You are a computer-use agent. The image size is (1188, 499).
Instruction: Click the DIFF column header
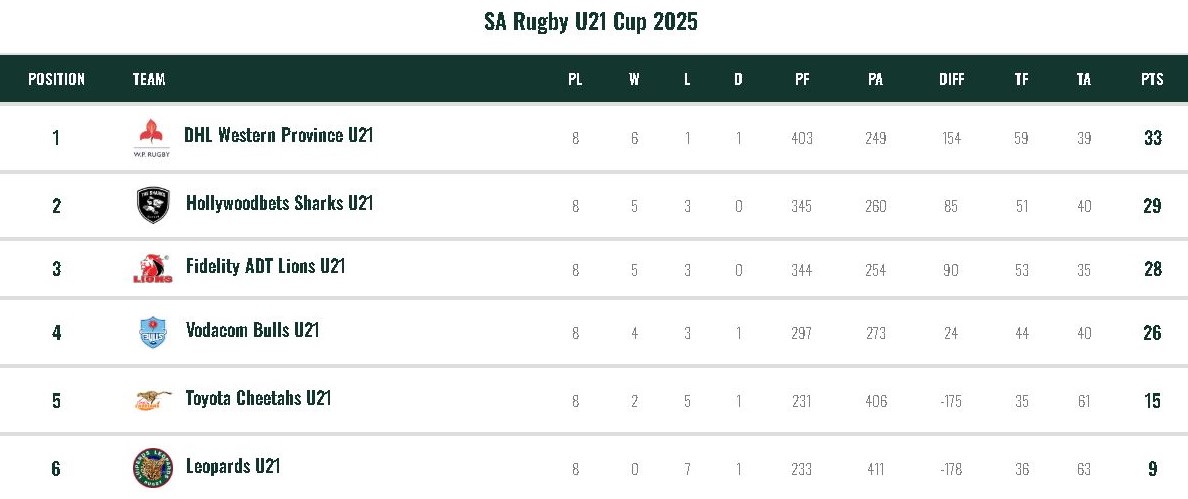(x=952, y=79)
